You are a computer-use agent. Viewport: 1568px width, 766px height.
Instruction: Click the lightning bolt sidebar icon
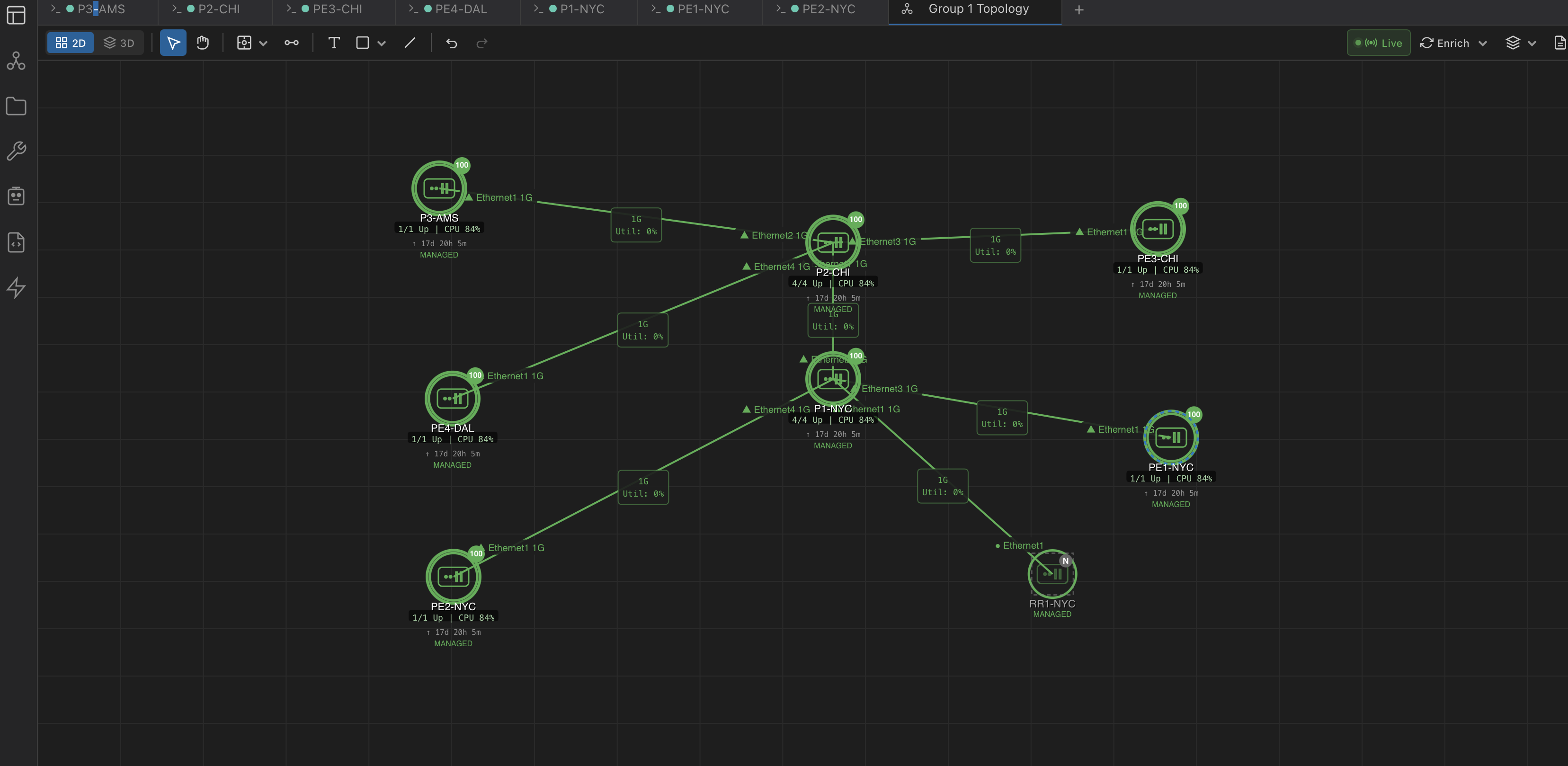pyautogui.click(x=17, y=288)
